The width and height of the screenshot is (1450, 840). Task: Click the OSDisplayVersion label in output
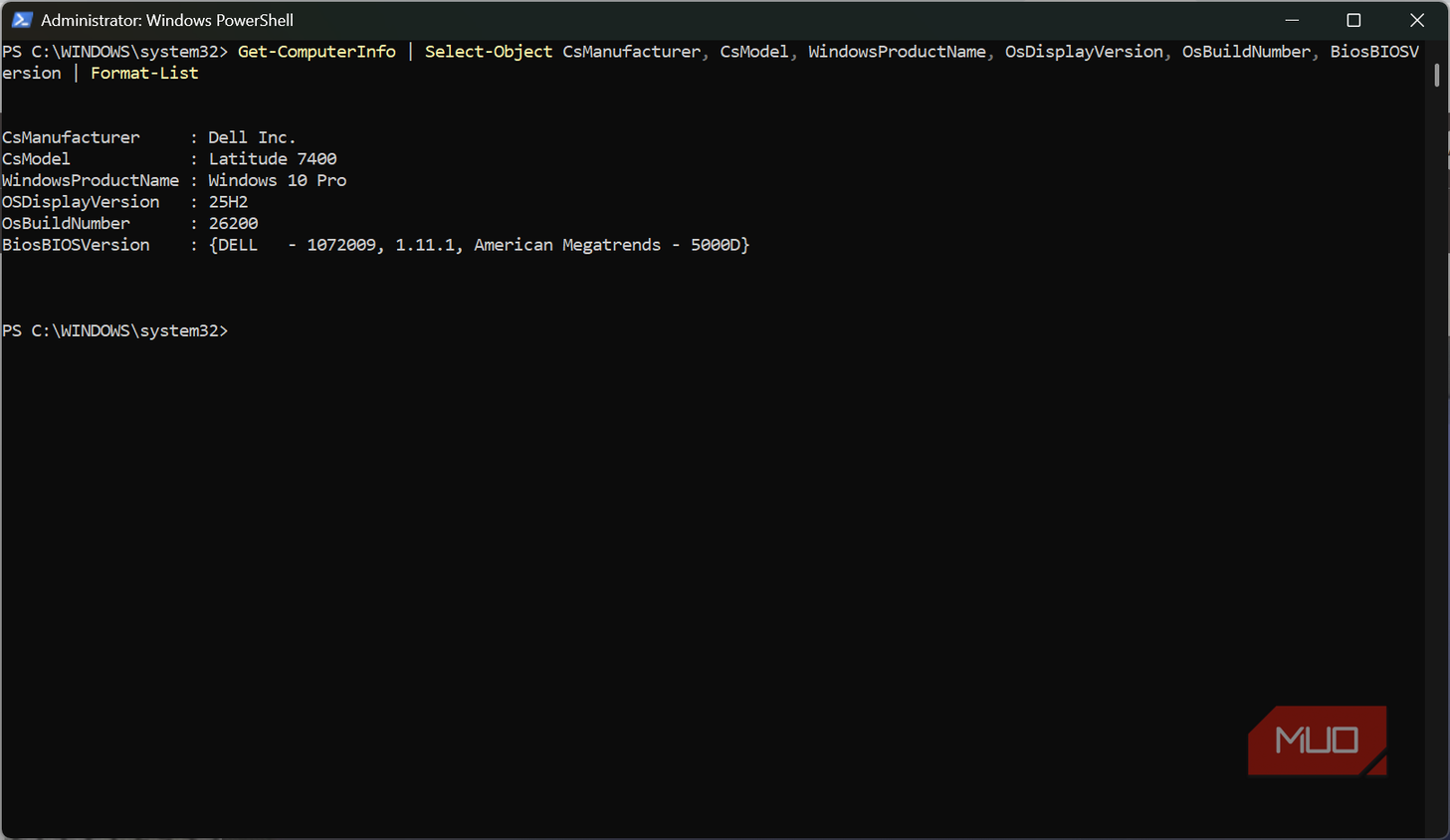[81, 202]
